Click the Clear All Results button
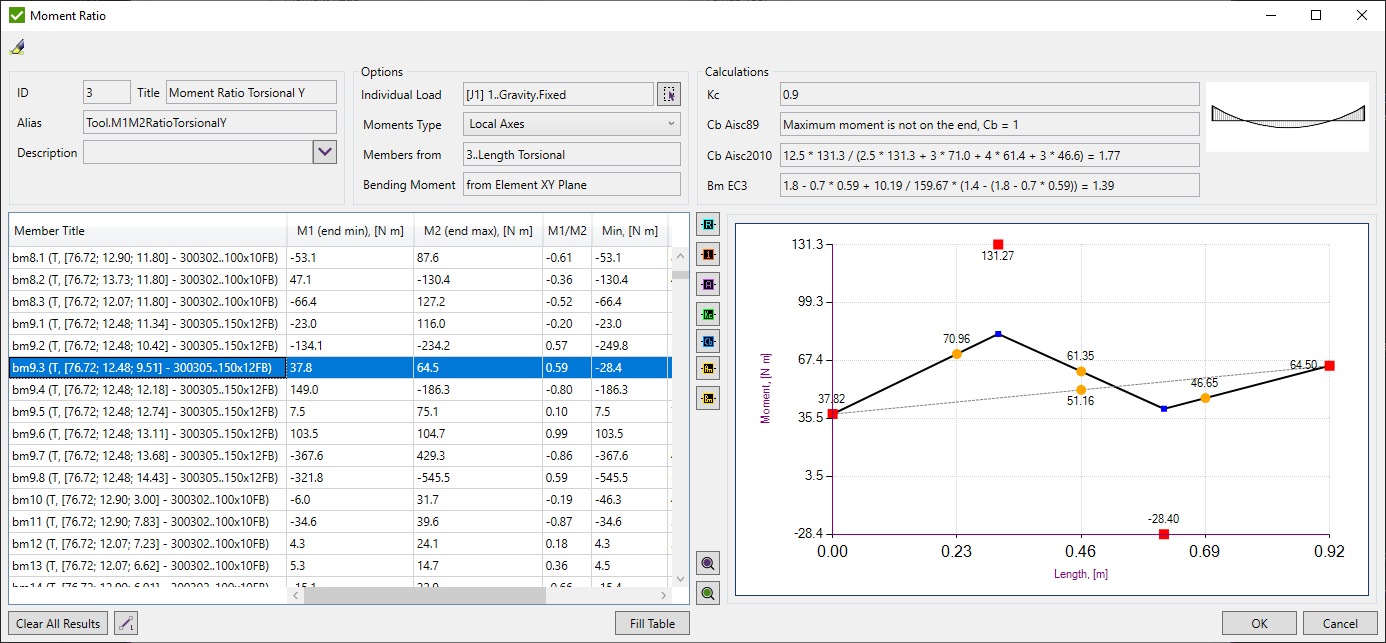This screenshot has width=1386, height=643. [58, 623]
